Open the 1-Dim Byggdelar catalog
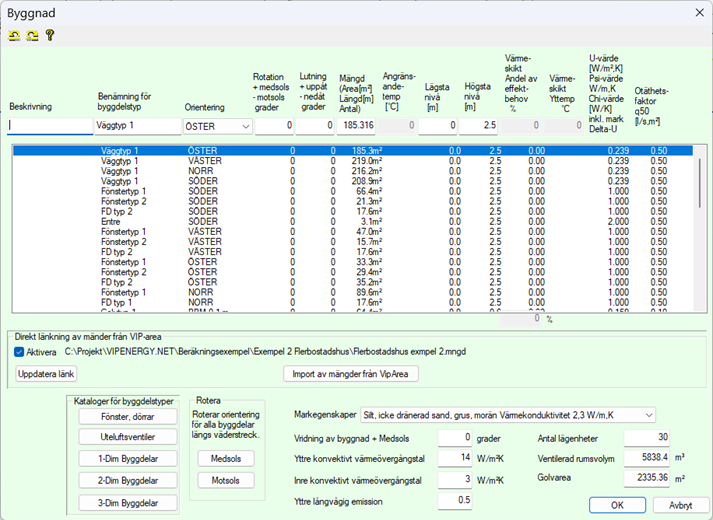 click(126, 459)
